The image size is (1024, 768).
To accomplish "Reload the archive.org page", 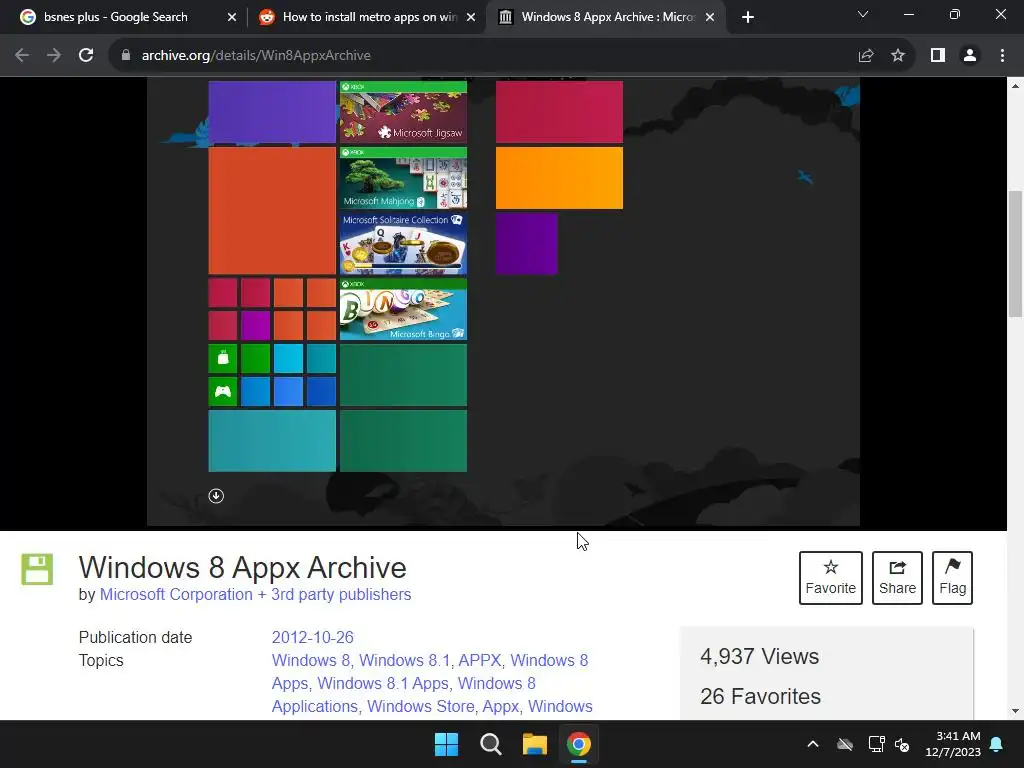I will 86,56.
